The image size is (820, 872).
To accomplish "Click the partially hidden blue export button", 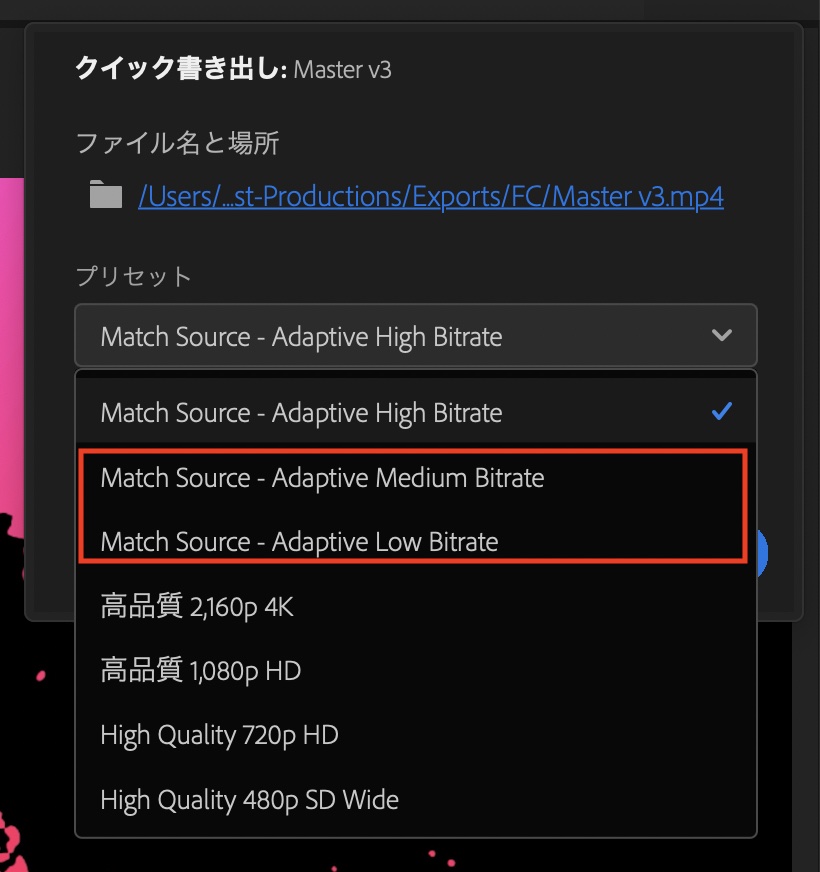I will pos(763,553).
